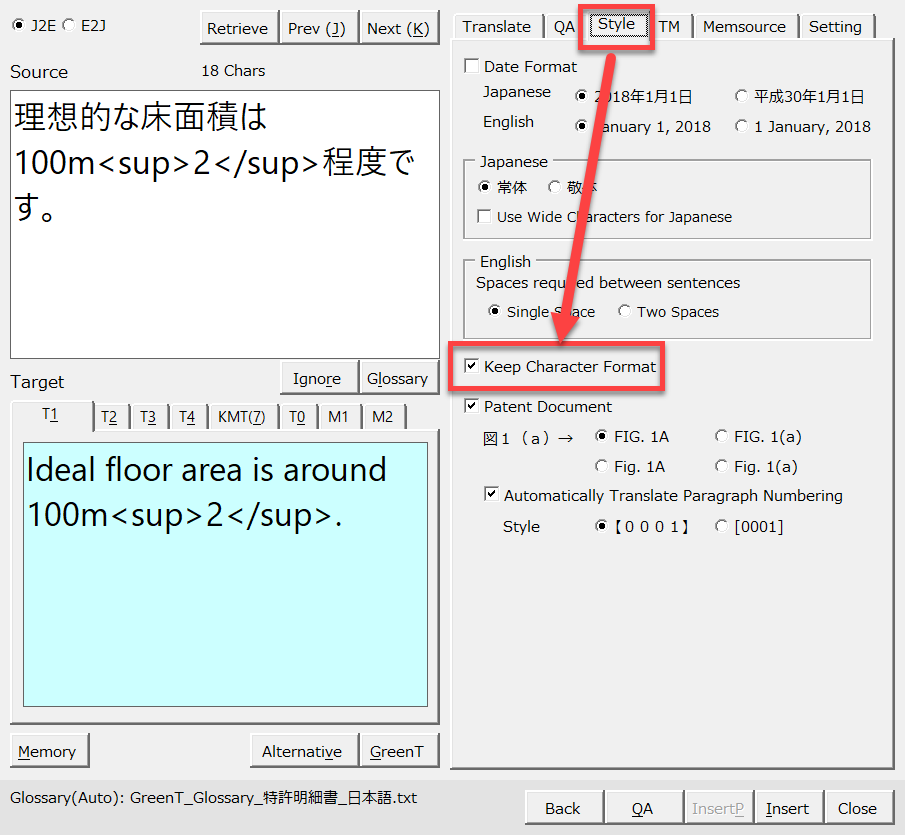Open the Setting tab

click(x=835, y=27)
